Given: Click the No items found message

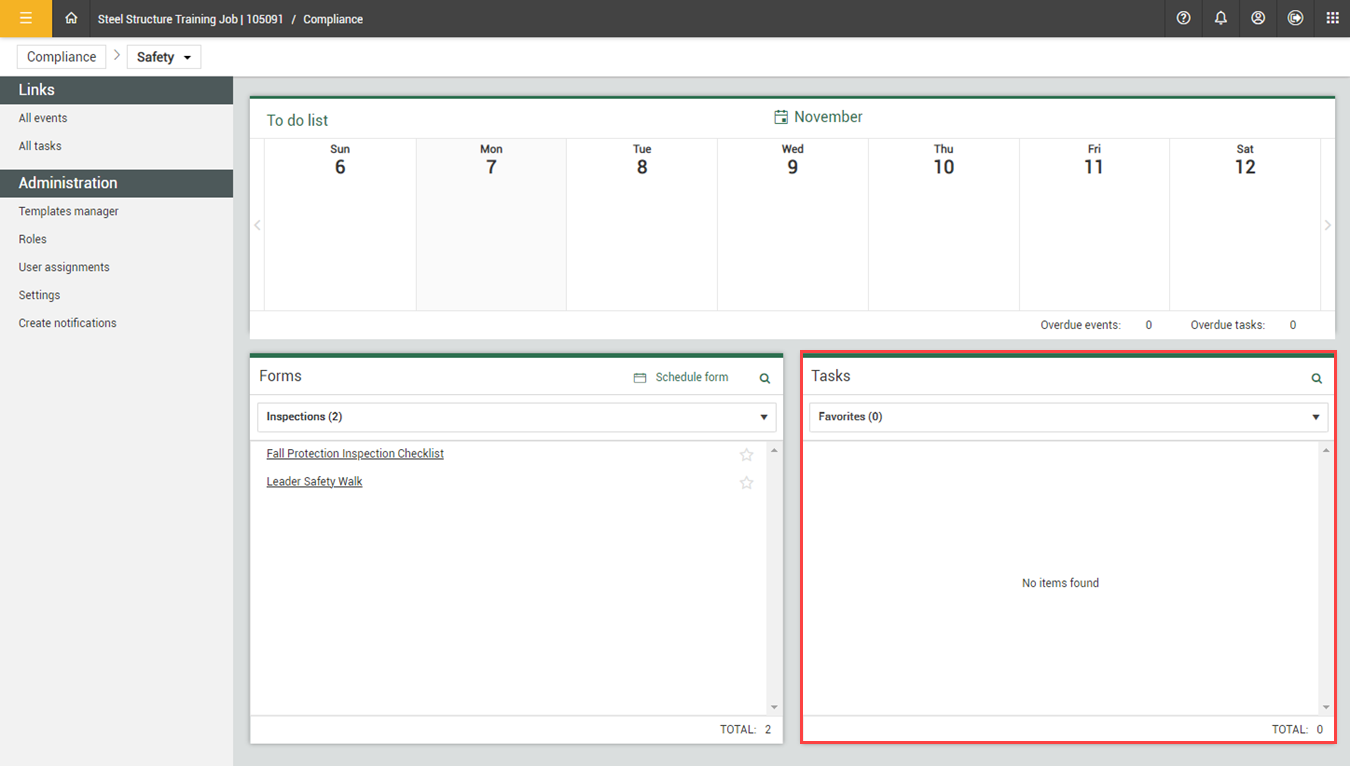Looking at the screenshot, I should click(1060, 583).
